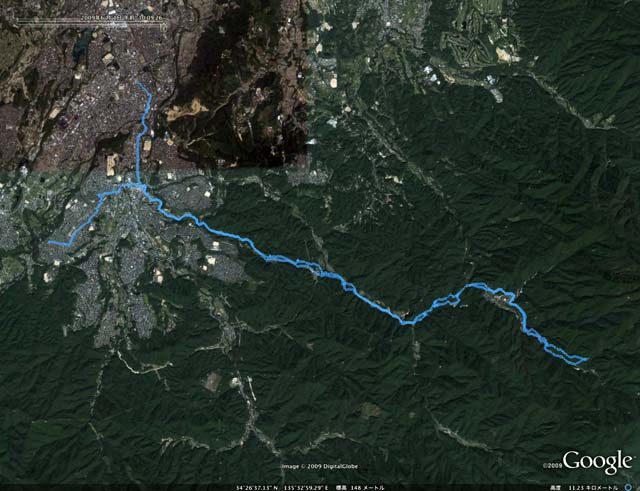Click the Google logo watermark

point(597,462)
